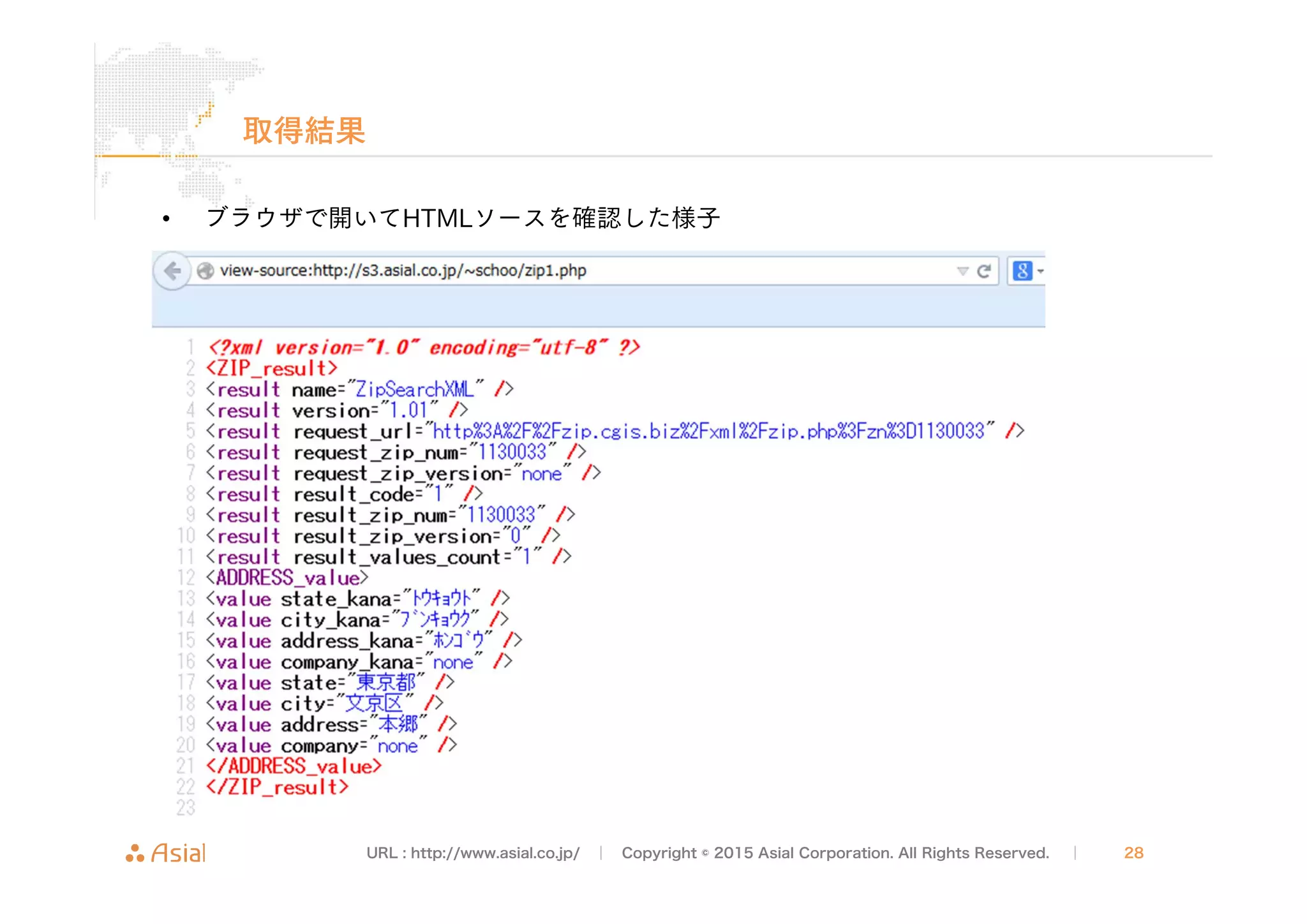This screenshot has height=924, width=1307.
Task: Click the slide page number 28
Action: point(1133,853)
